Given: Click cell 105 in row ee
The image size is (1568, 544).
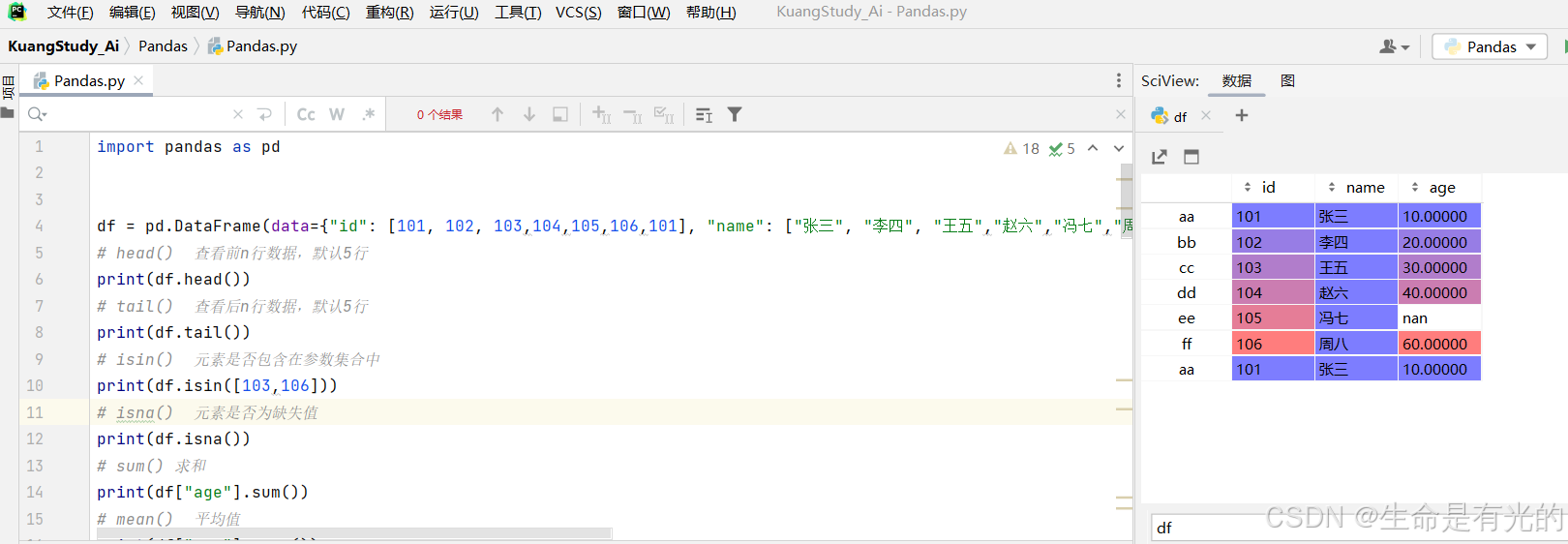Looking at the screenshot, I should tap(1273, 318).
